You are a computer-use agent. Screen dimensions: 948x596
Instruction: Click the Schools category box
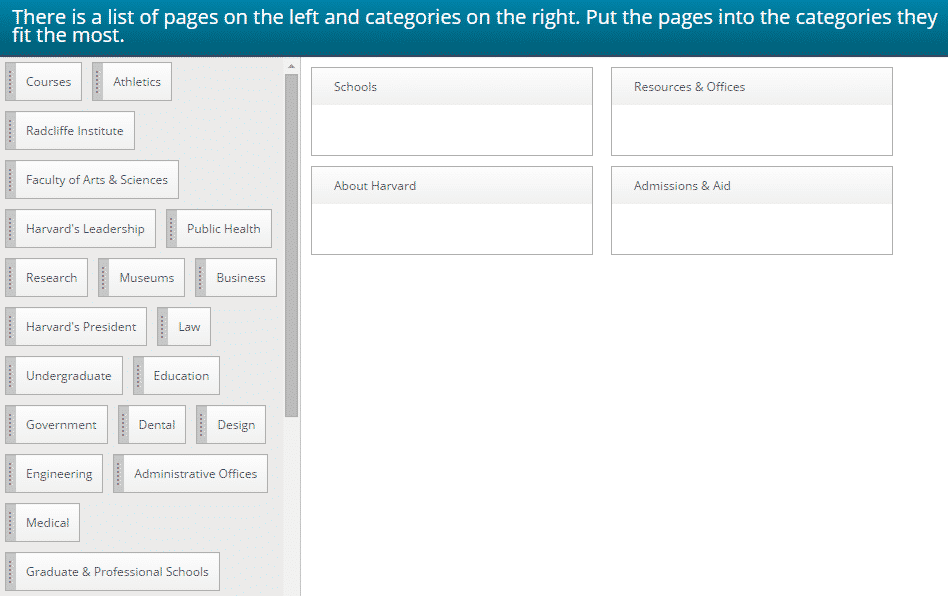[x=451, y=129]
